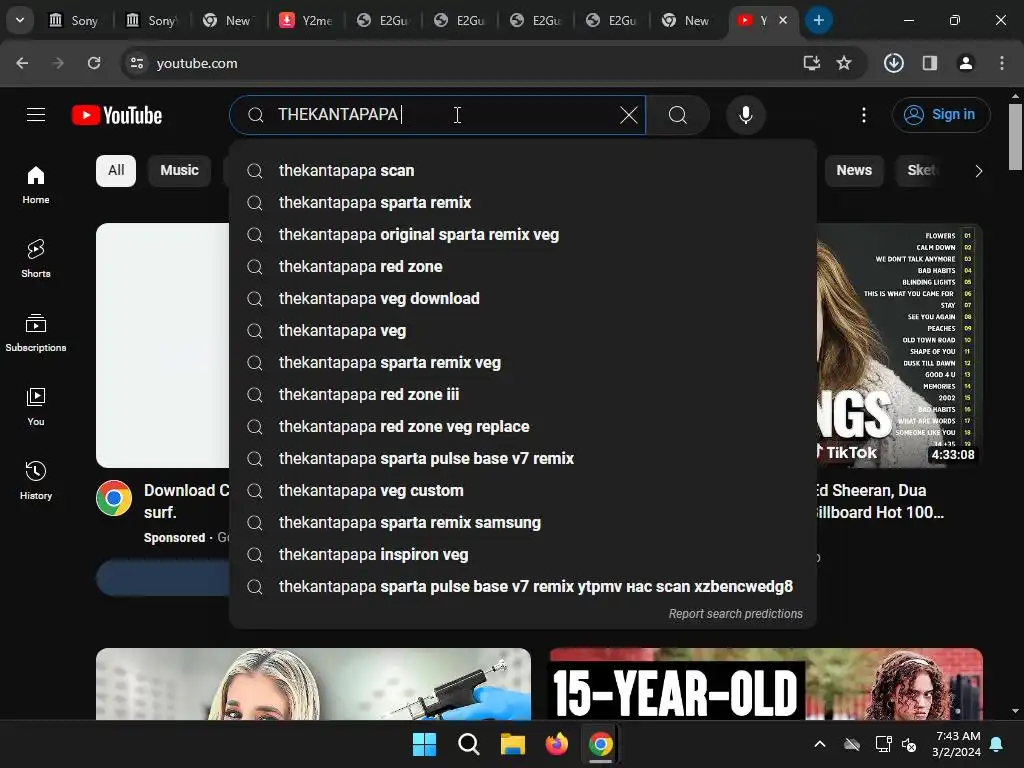This screenshot has height=768, width=1024.
Task: Click the Sign in button
Action: tap(940, 115)
